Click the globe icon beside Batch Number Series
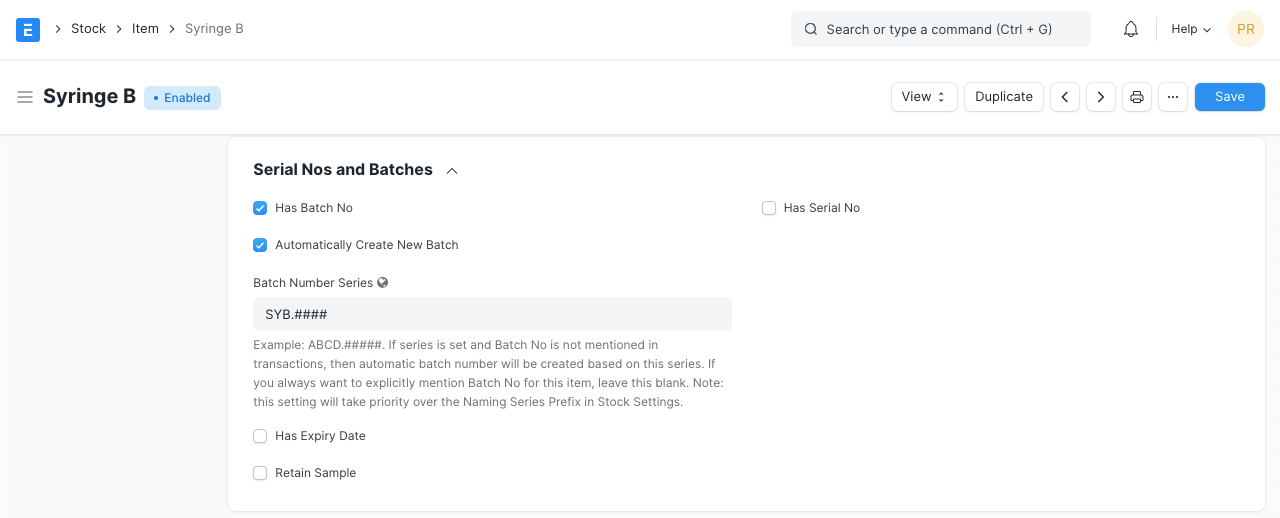 (x=383, y=283)
